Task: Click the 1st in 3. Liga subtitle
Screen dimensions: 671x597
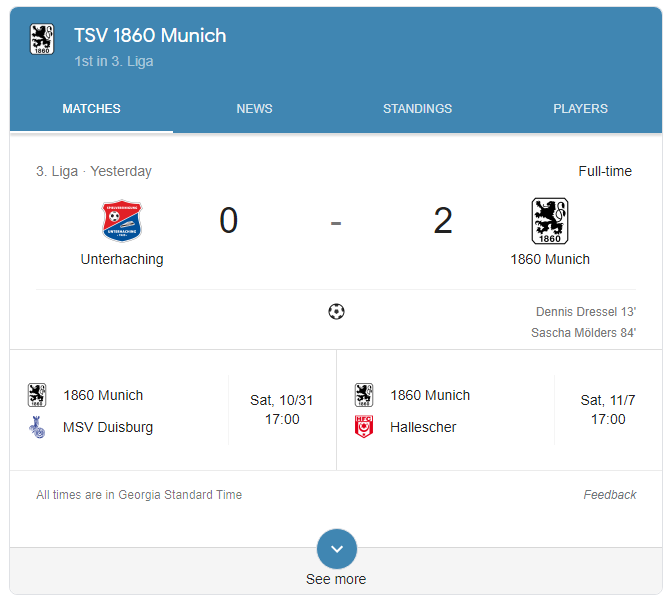Action: pos(114,61)
